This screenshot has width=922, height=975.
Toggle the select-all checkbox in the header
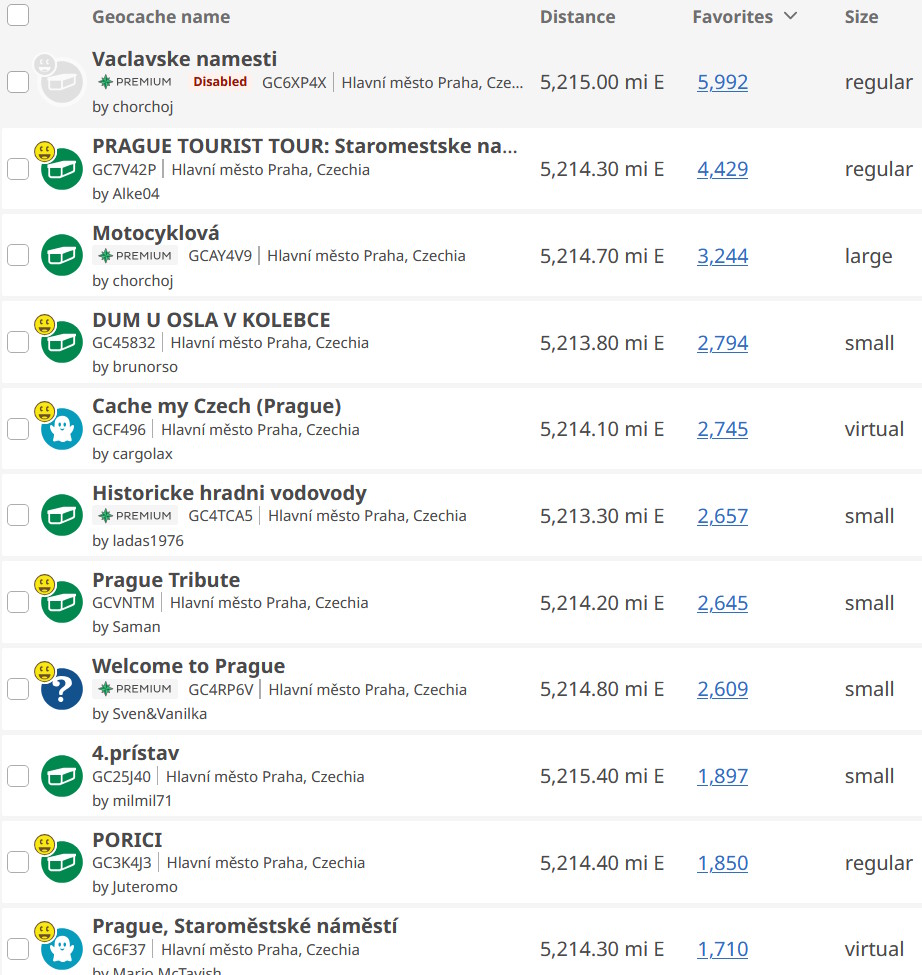(18, 15)
